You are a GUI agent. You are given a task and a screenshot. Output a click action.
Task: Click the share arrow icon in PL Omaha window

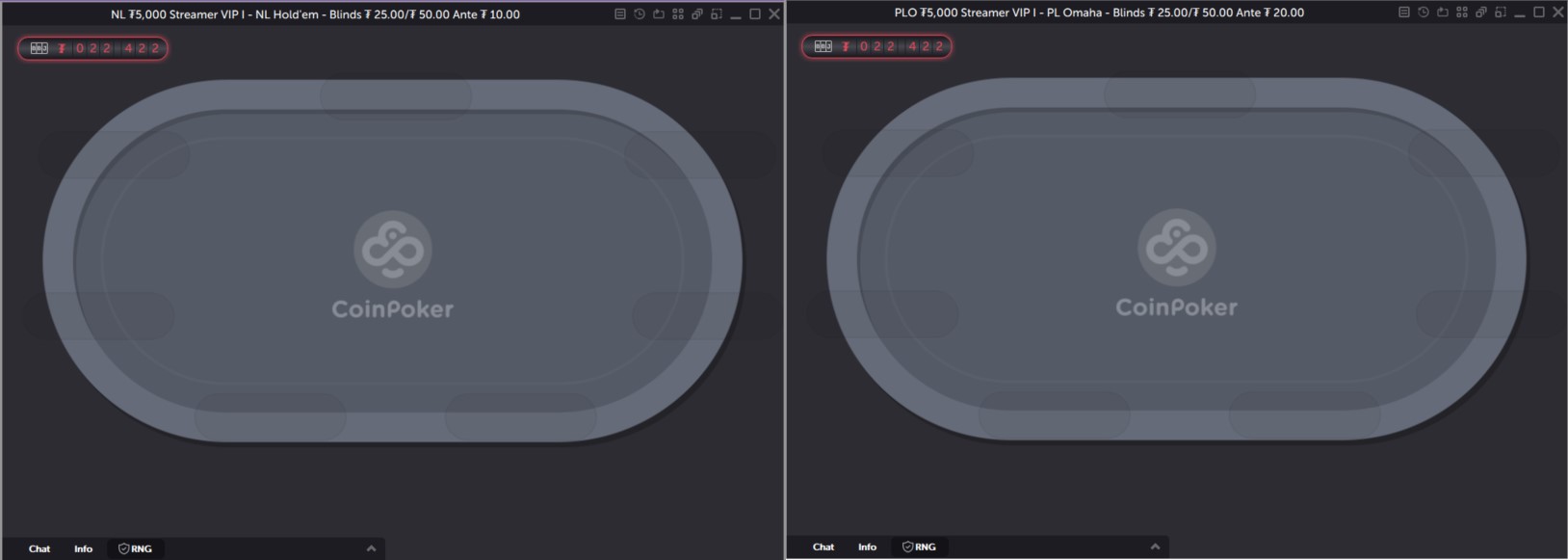click(1443, 13)
